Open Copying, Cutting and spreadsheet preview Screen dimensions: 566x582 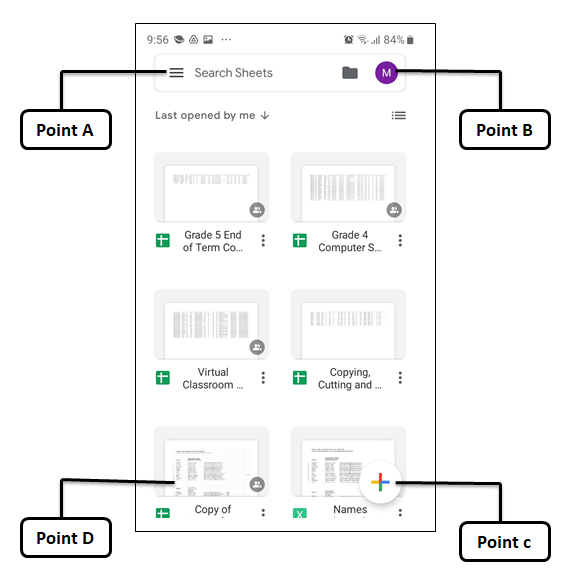(348, 324)
